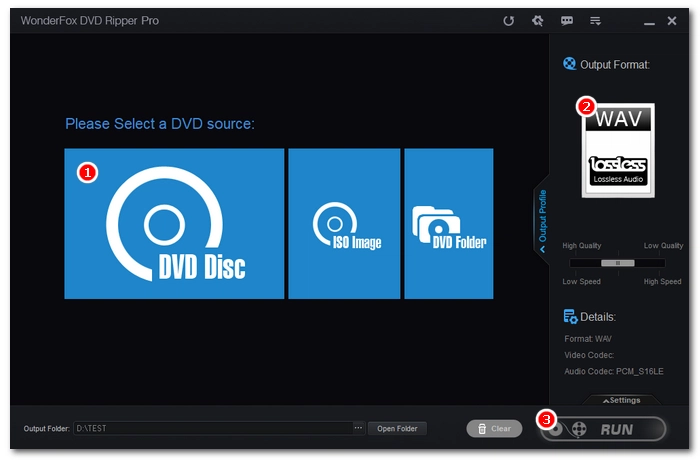Click the 'Low Speed' slider label

[x=581, y=281]
